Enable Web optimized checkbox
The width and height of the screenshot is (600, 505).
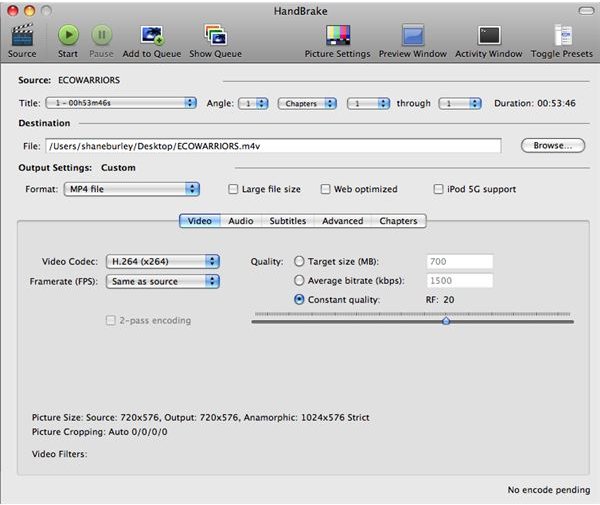pos(325,189)
